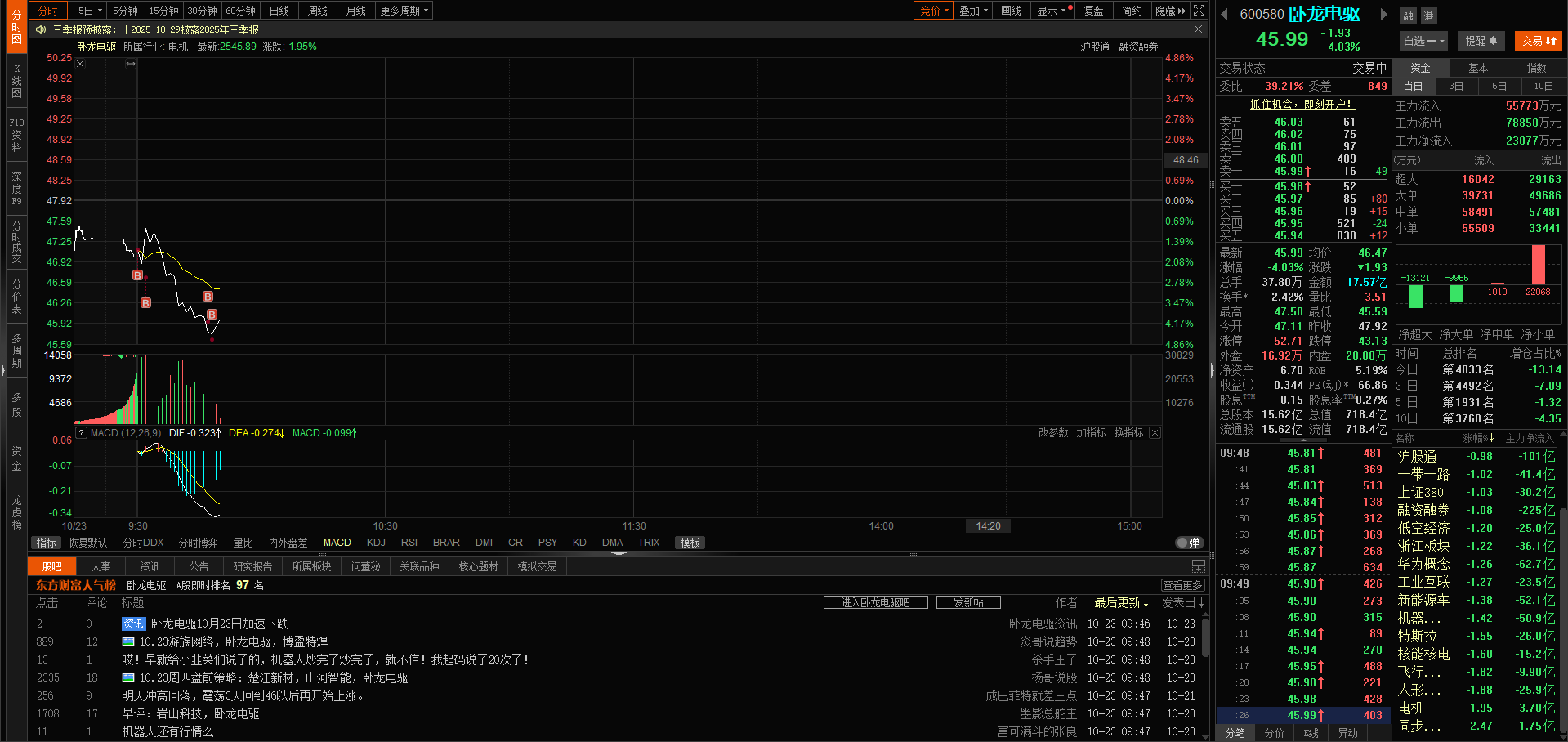Select the 分时 period button
The height and width of the screenshot is (742, 1568).
tap(48, 11)
